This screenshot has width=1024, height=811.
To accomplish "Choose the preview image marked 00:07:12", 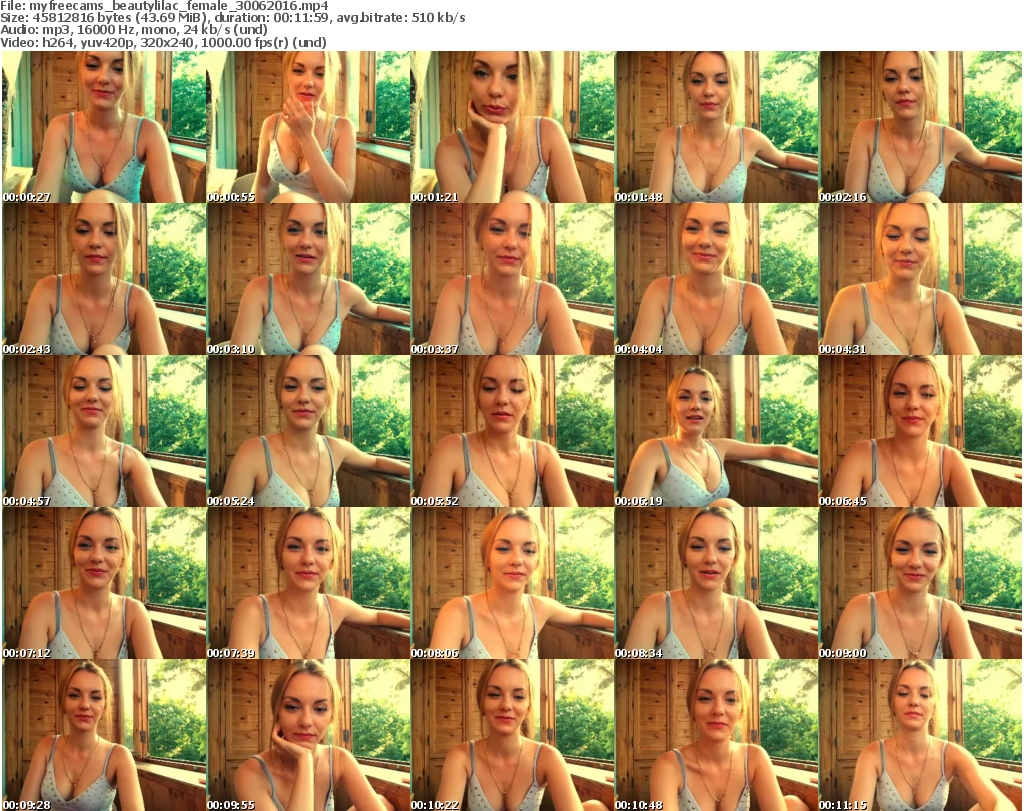I will 104,583.
